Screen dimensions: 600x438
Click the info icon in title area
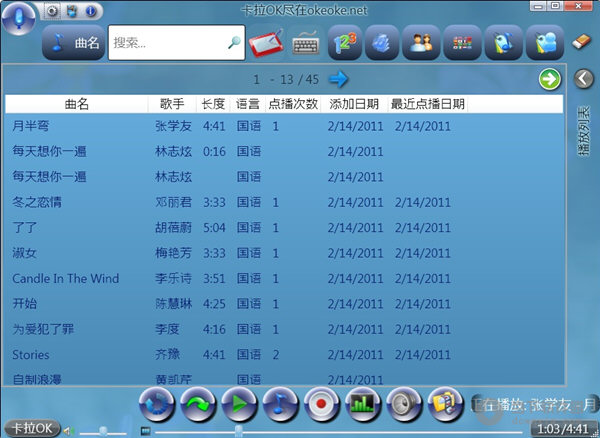point(91,11)
